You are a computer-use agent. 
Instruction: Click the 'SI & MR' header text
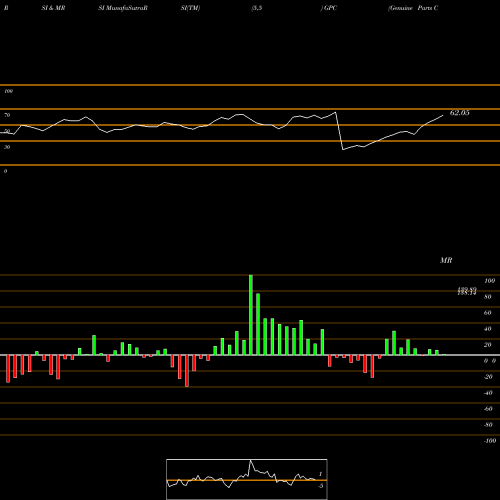[x=53, y=8]
